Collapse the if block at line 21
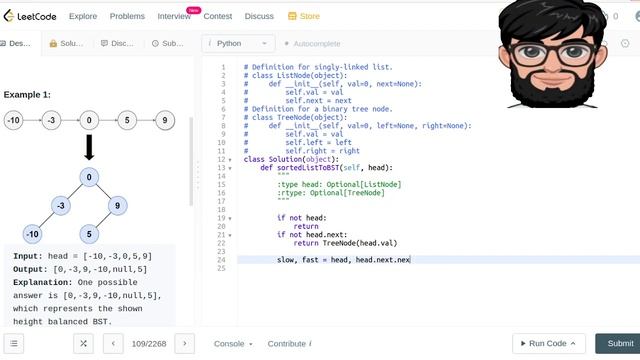The height and width of the screenshot is (360, 640). click(230, 235)
